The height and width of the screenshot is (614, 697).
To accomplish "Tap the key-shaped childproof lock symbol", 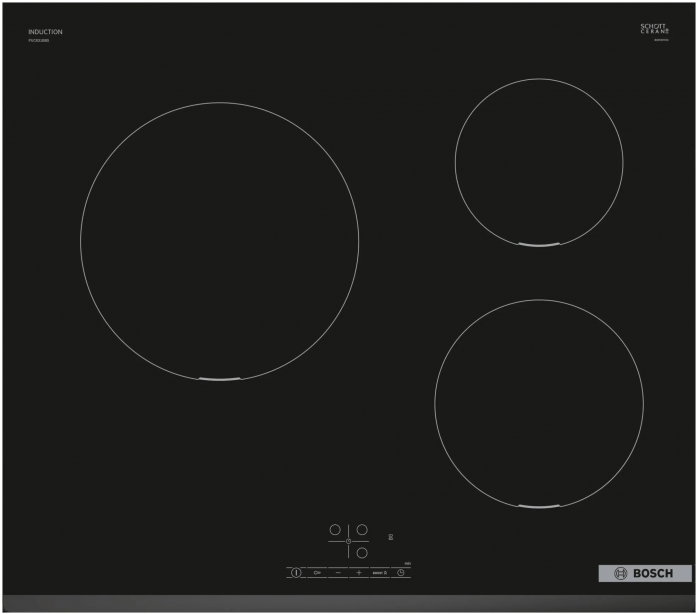I will point(317,573).
